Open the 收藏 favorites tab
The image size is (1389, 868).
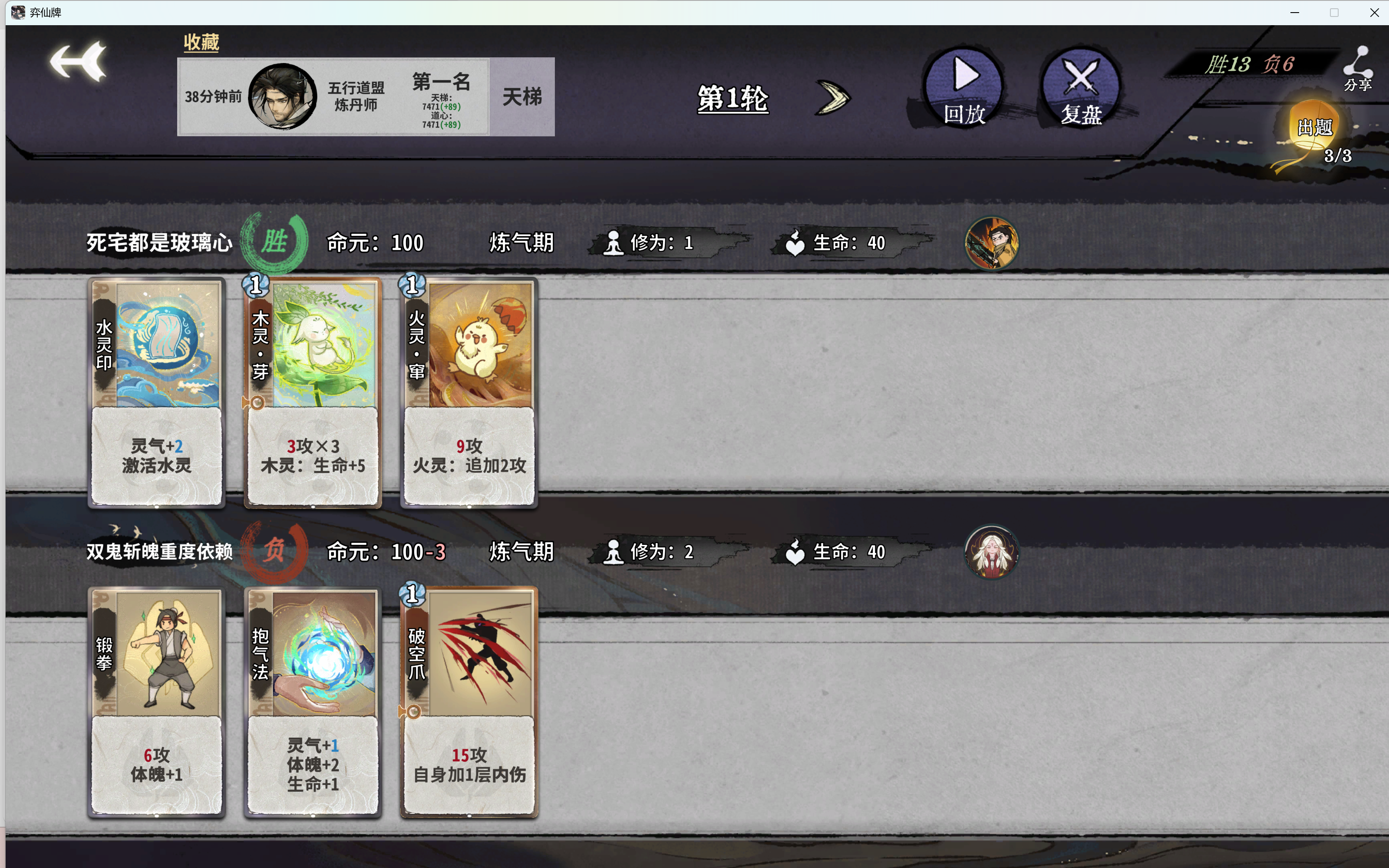201,42
